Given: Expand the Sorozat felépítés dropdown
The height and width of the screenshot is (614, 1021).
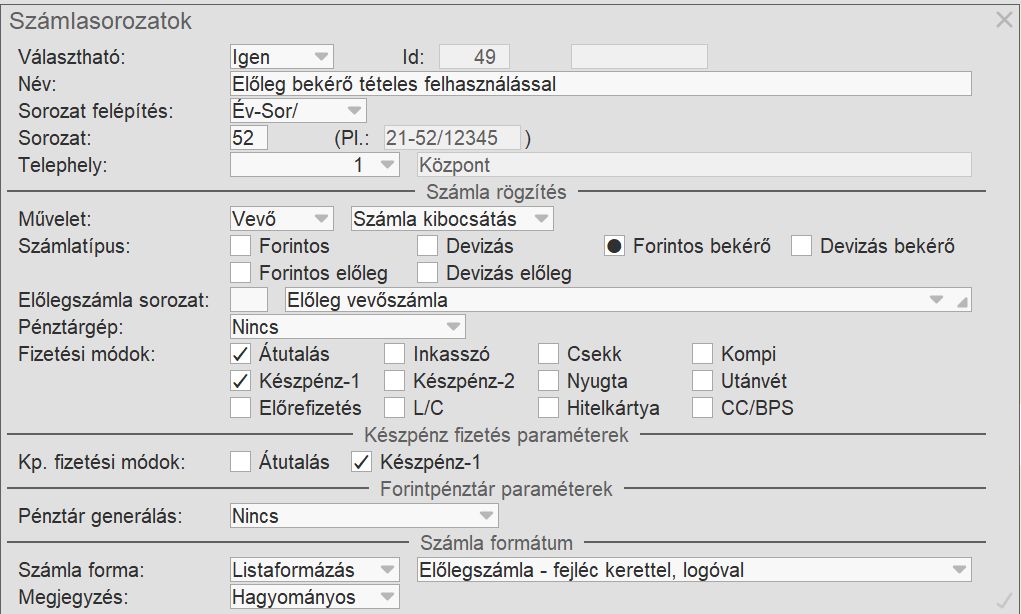Looking at the screenshot, I should 355,111.
